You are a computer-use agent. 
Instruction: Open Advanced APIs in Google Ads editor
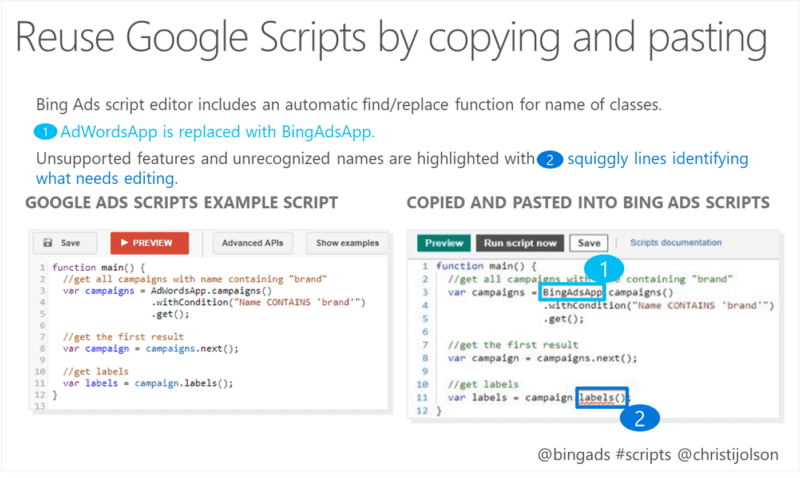click(253, 243)
